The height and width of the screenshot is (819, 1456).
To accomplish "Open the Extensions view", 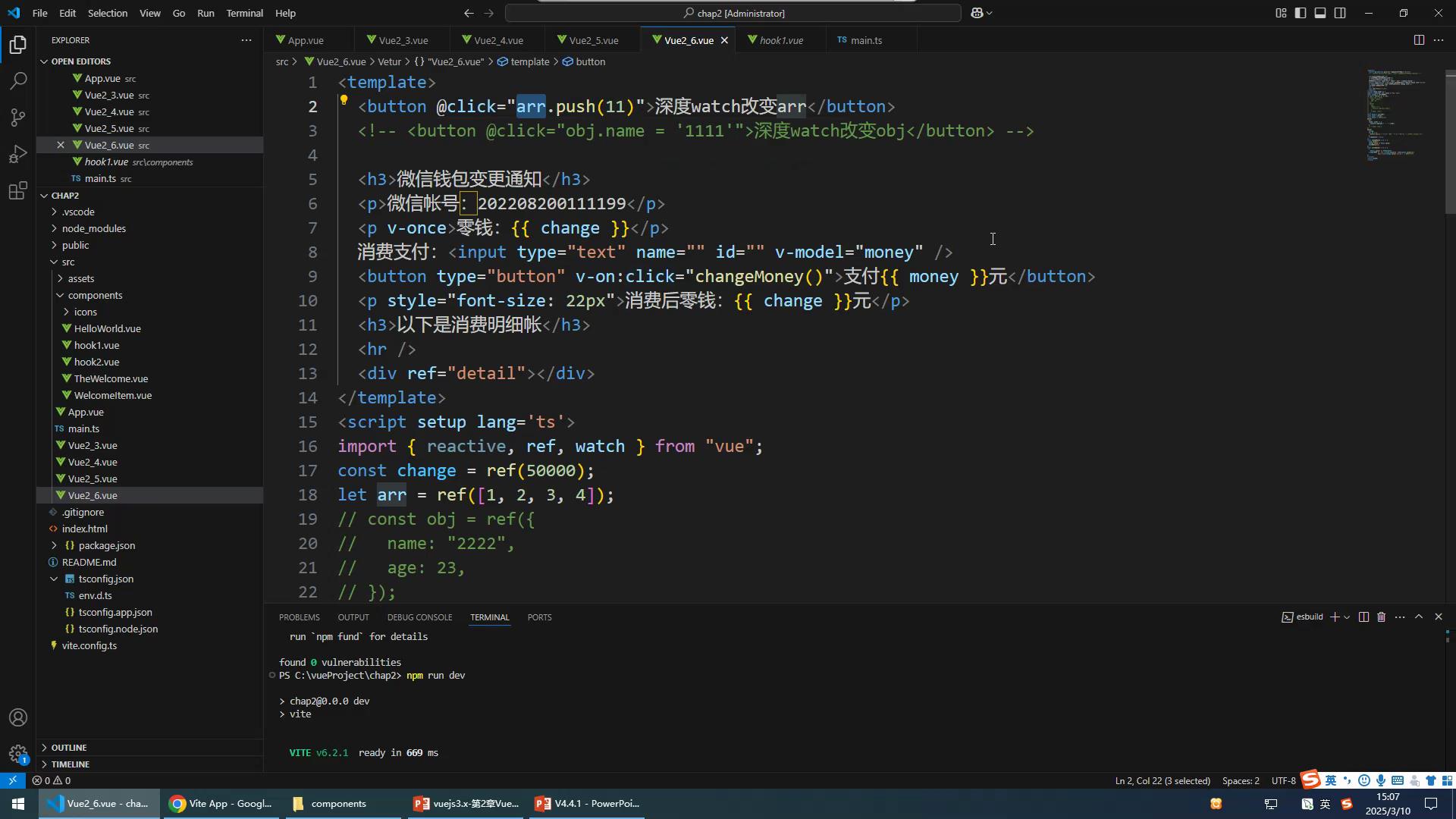I will (18, 190).
